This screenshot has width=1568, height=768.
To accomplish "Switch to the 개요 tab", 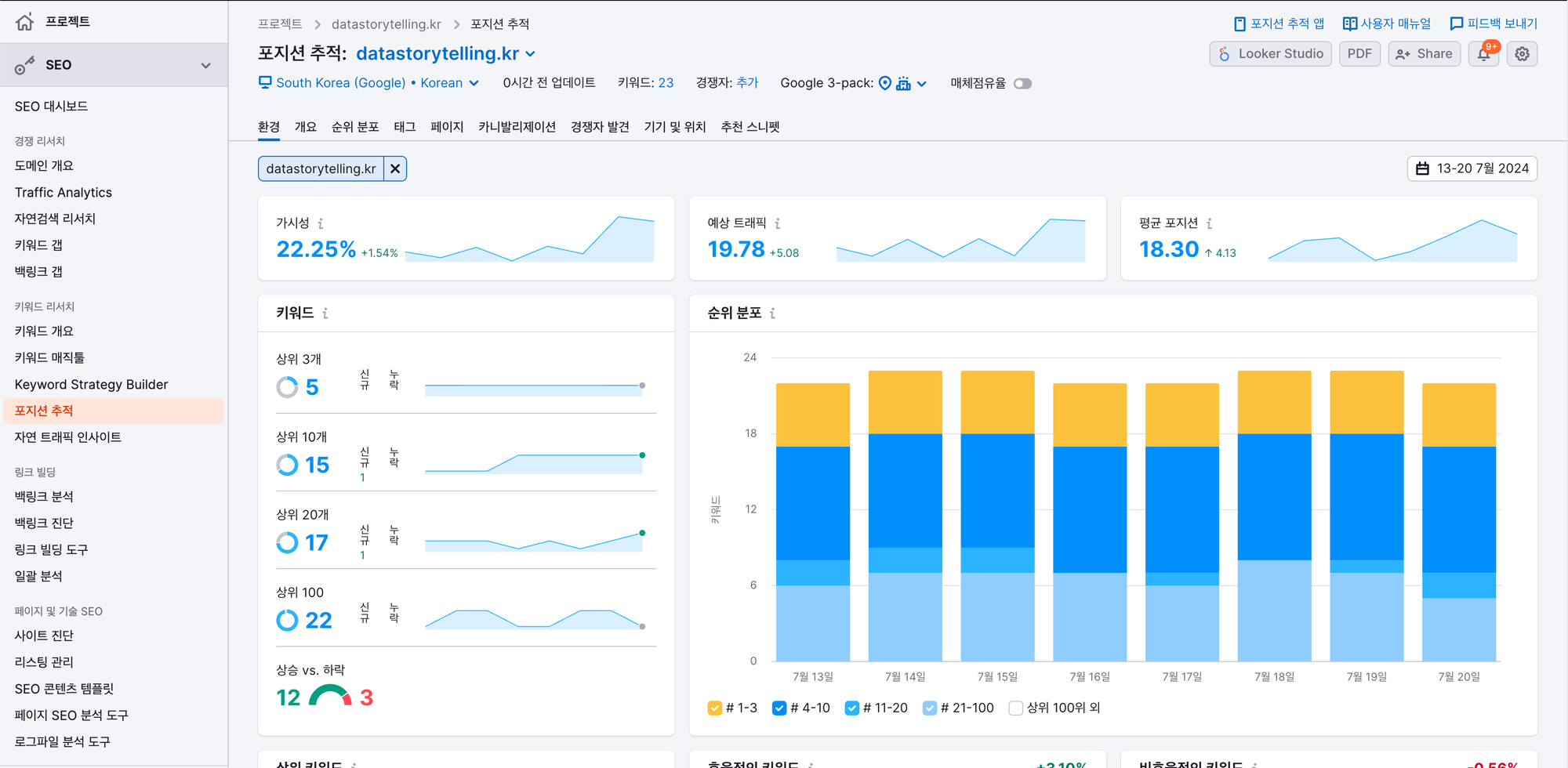I will [306, 127].
